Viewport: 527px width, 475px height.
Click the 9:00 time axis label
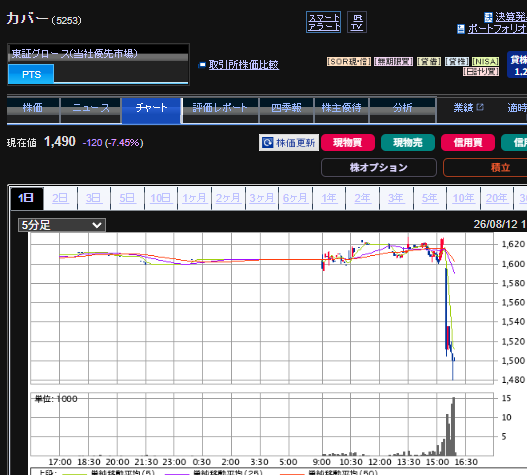(321, 462)
